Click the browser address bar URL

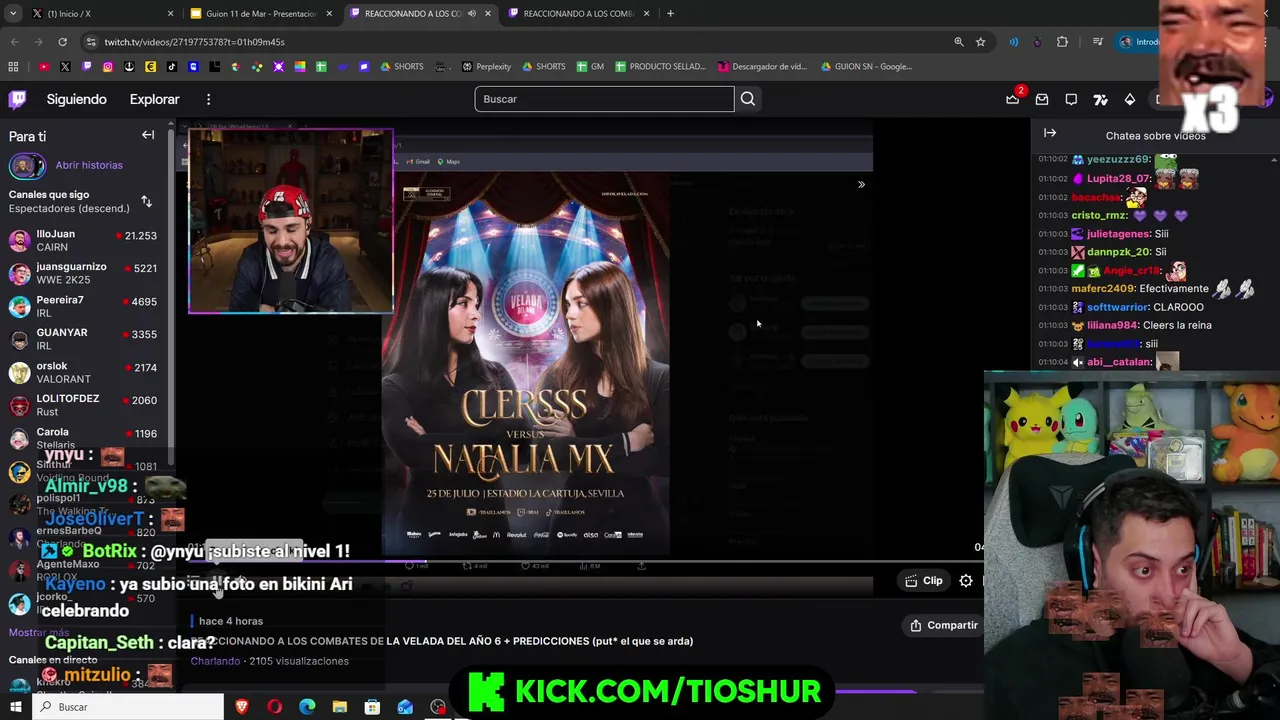tap(195, 42)
